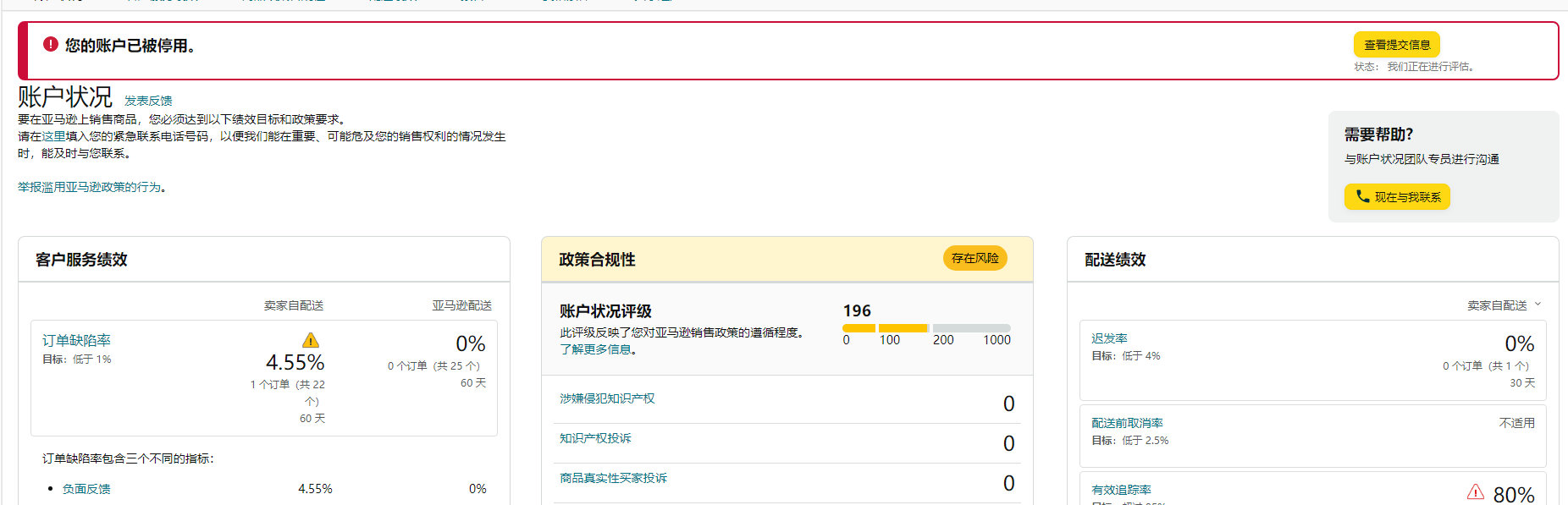Image resolution: width=1568 pixels, height=505 pixels.
Task: Click the yellow warning triangle above 4.55%
Action: coord(311,340)
